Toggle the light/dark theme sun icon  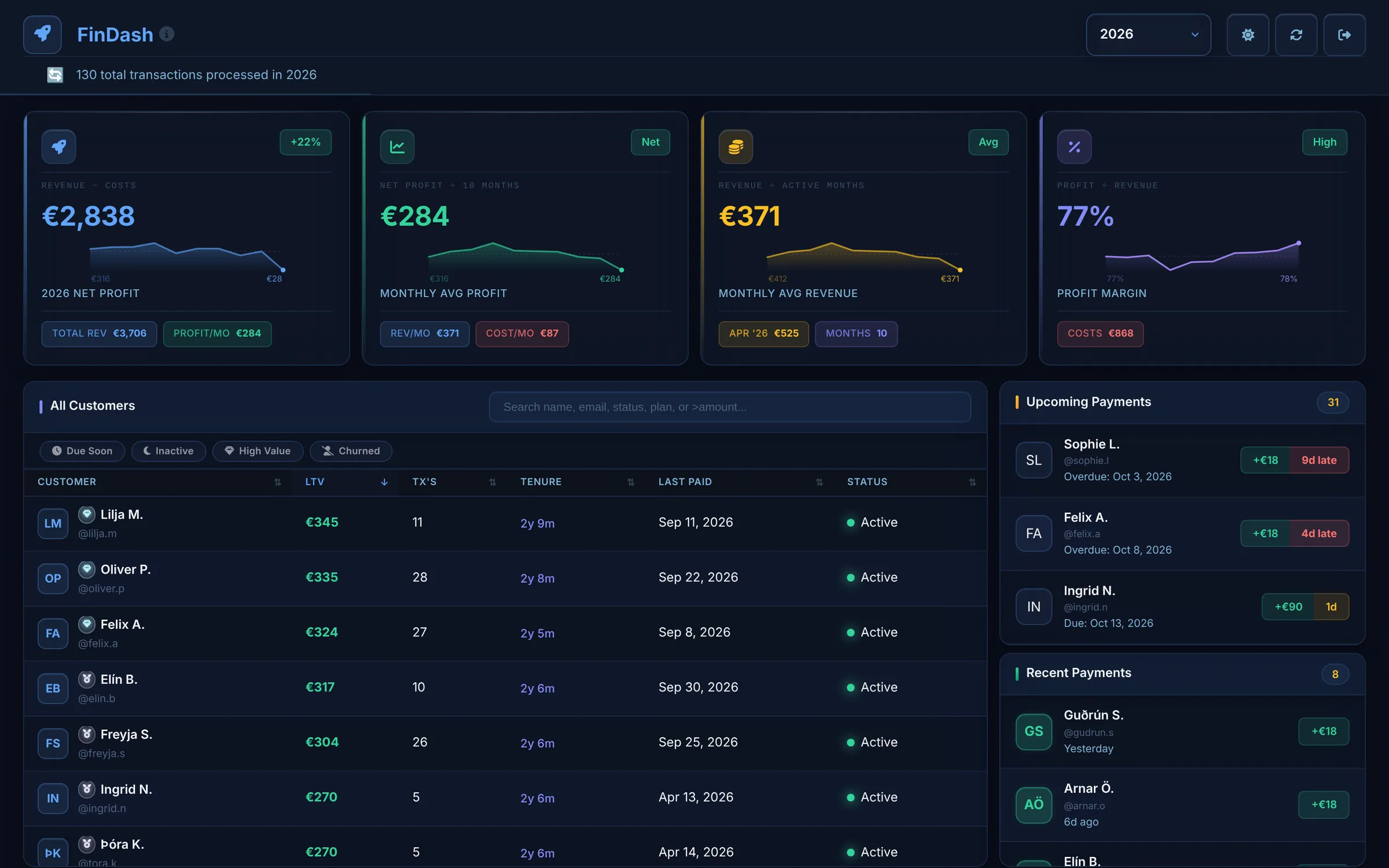click(x=1248, y=35)
